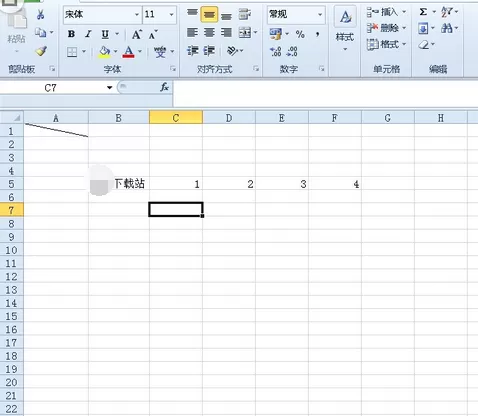
Task: Open the 格式 format cells menu
Action: coord(386,44)
